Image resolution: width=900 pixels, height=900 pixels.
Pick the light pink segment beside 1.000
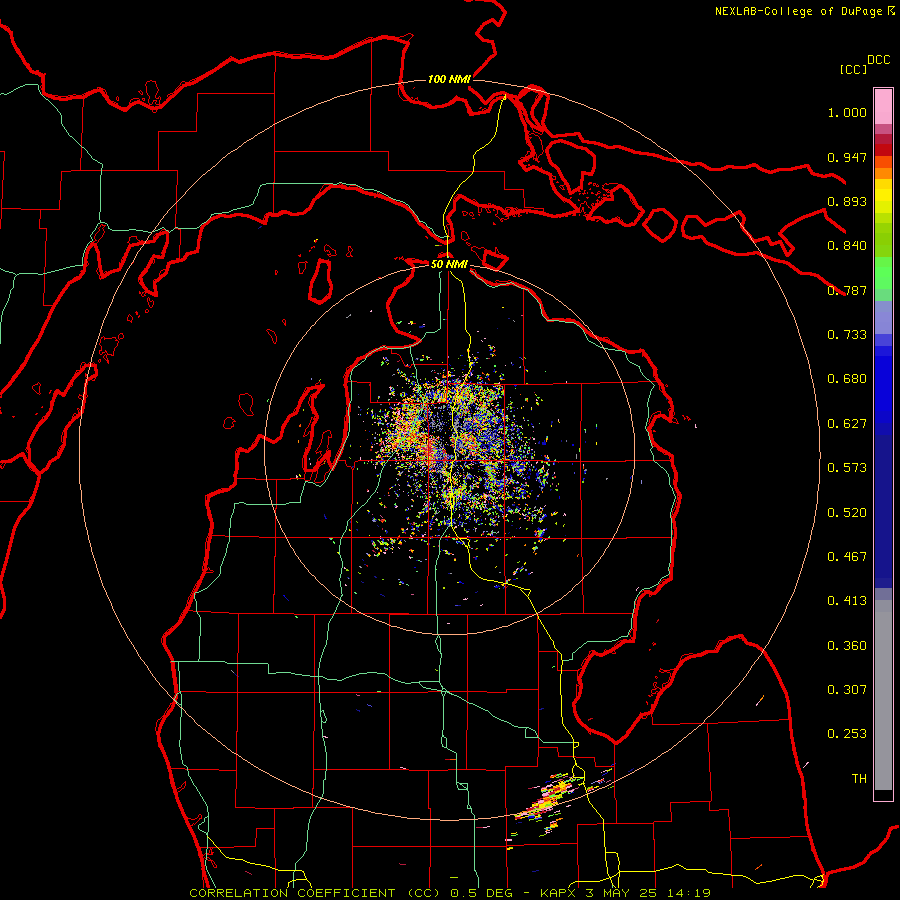[883, 107]
